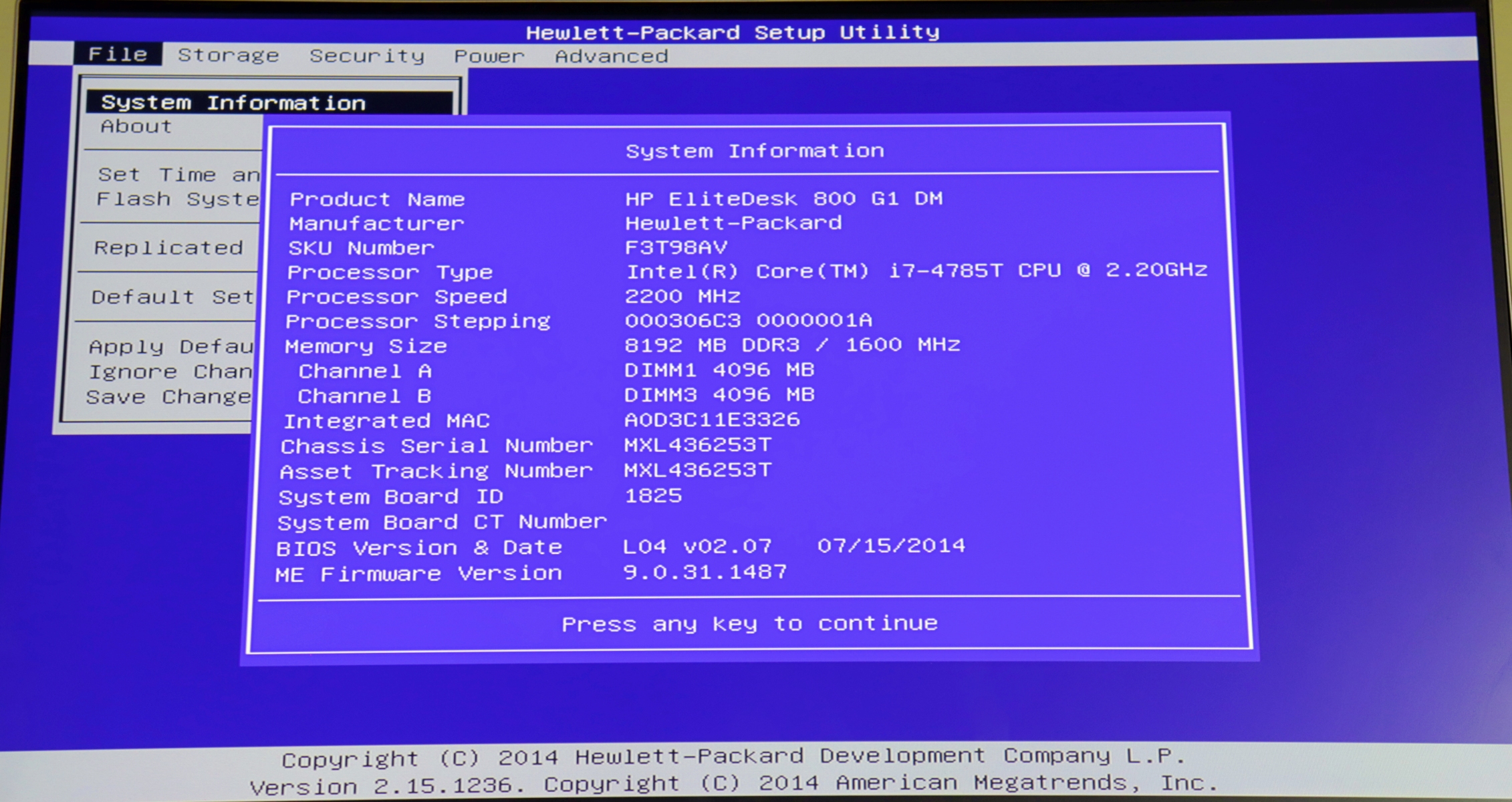Click Press any key to continue
The width and height of the screenshot is (1512, 802).
tap(750, 623)
